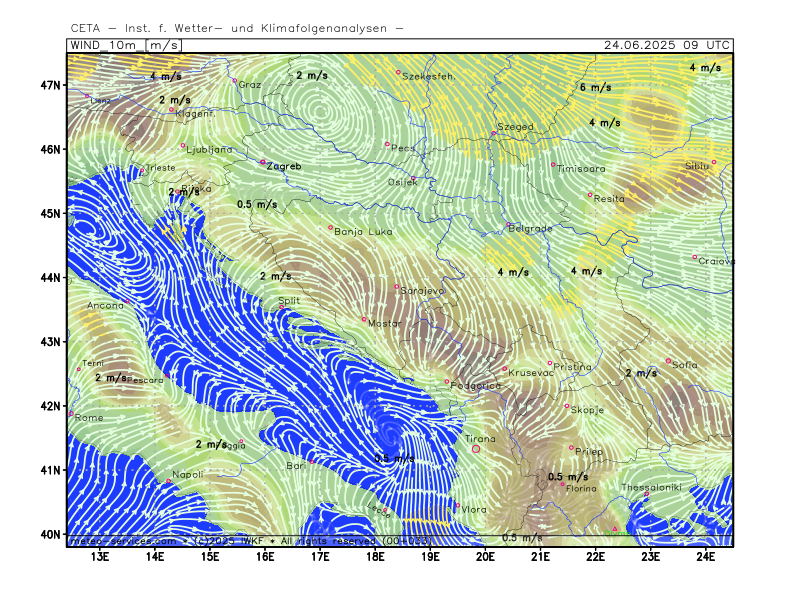Click the meteo-services.com copyright footer

(251, 540)
